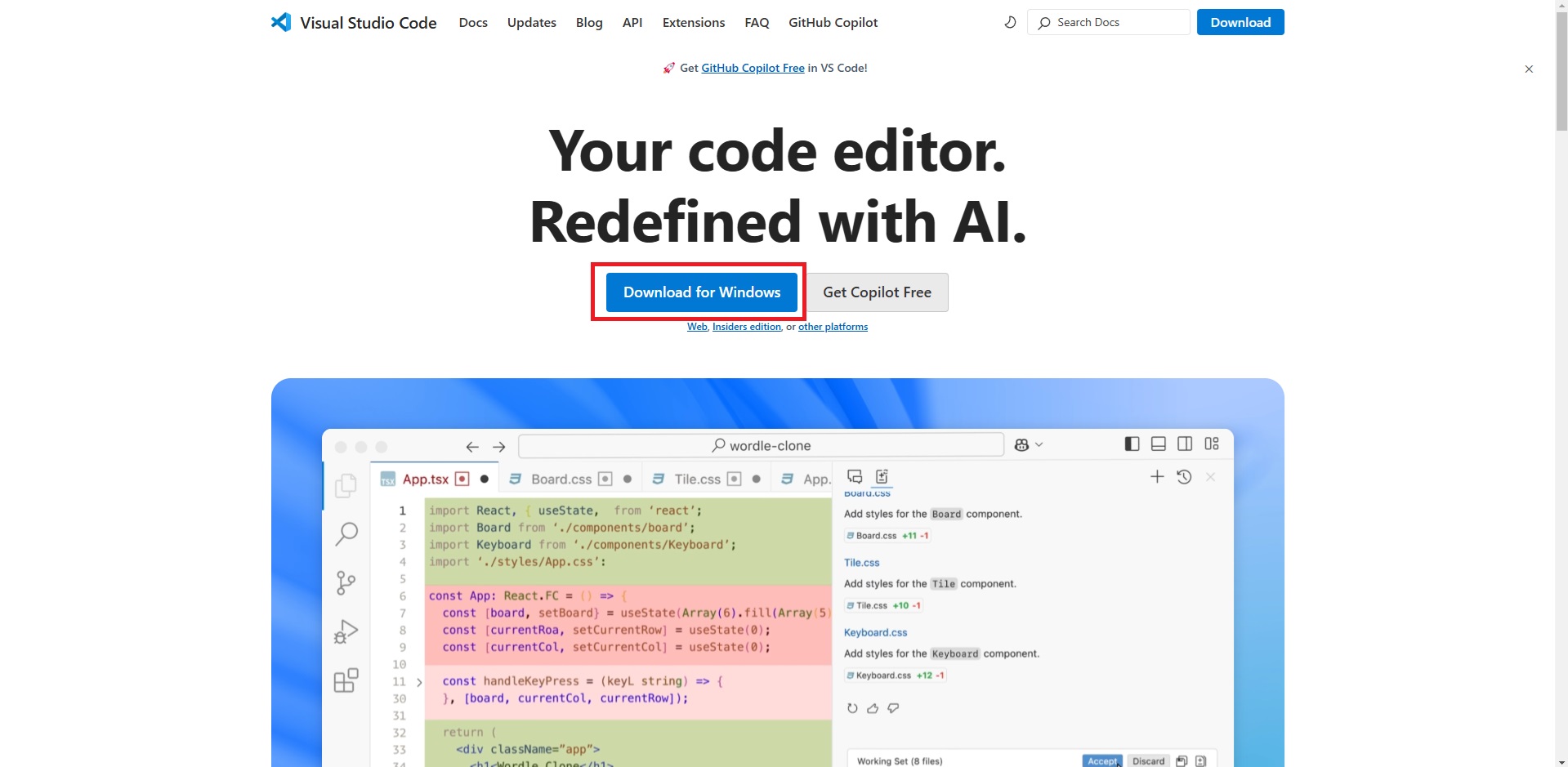Dismiss the Copilot announcement banner
The height and width of the screenshot is (767, 1568).
pos(1529,69)
